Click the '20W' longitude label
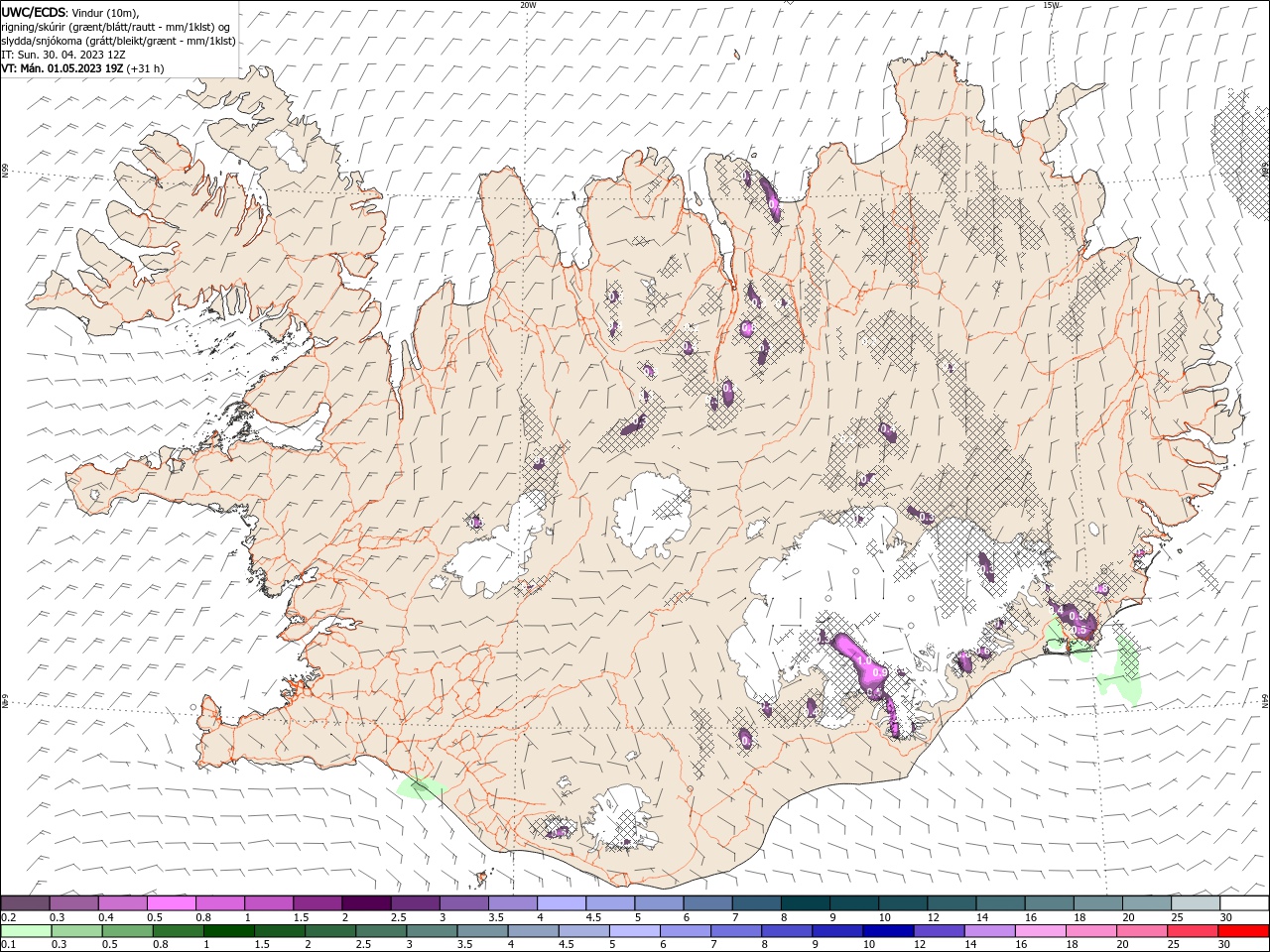 (x=528, y=5)
